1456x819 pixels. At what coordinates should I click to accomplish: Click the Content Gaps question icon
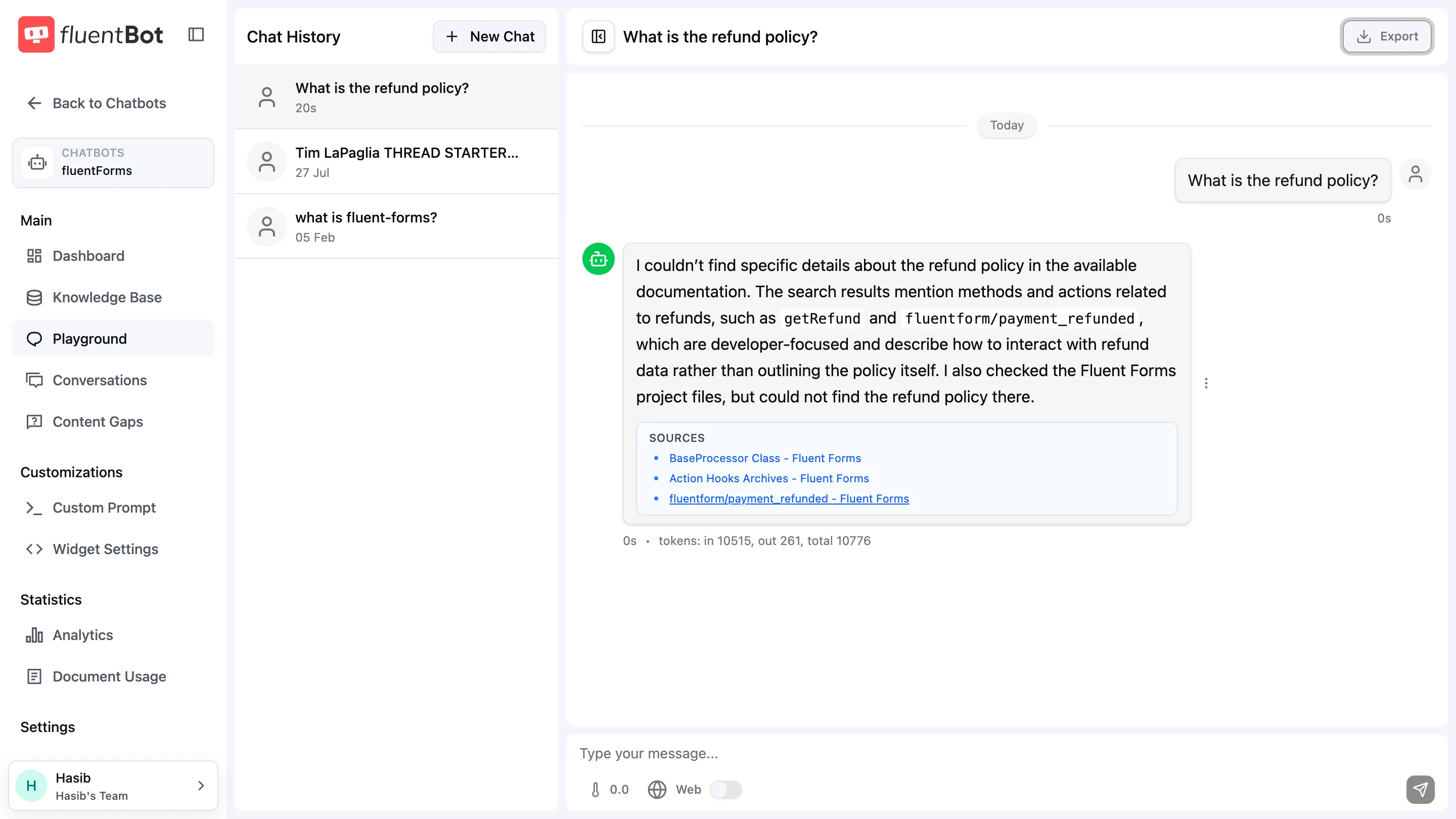34,422
